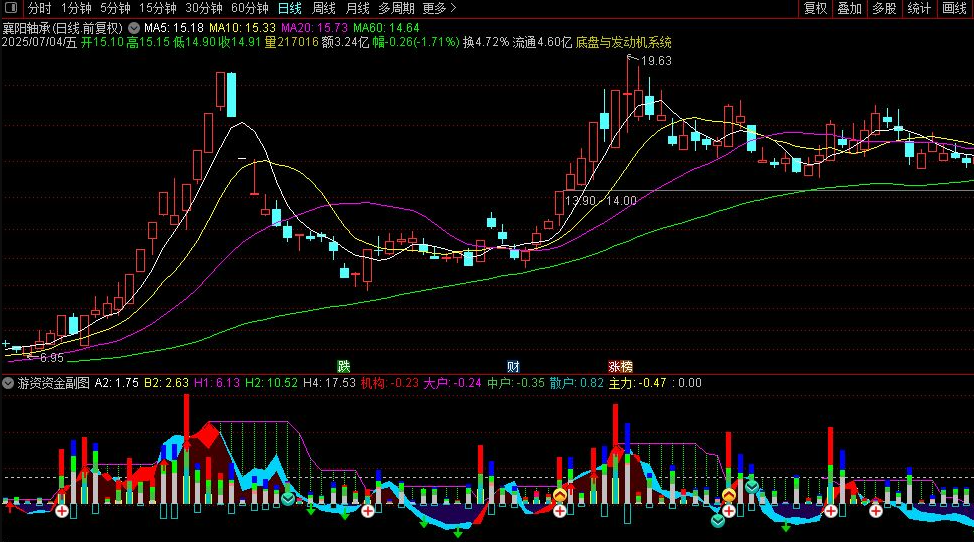Image resolution: width=974 pixels, height=542 pixels.
Task: Click the MA60: 14.64 label
Action: pos(386,28)
